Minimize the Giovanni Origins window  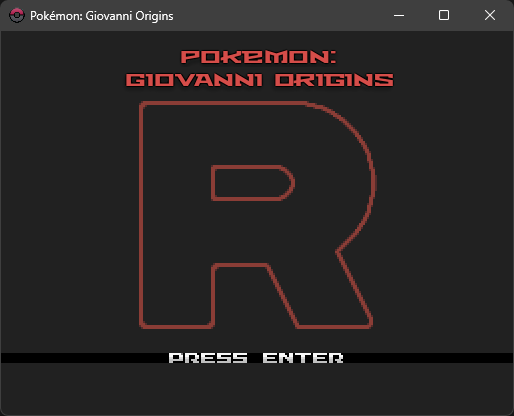(x=399, y=15)
